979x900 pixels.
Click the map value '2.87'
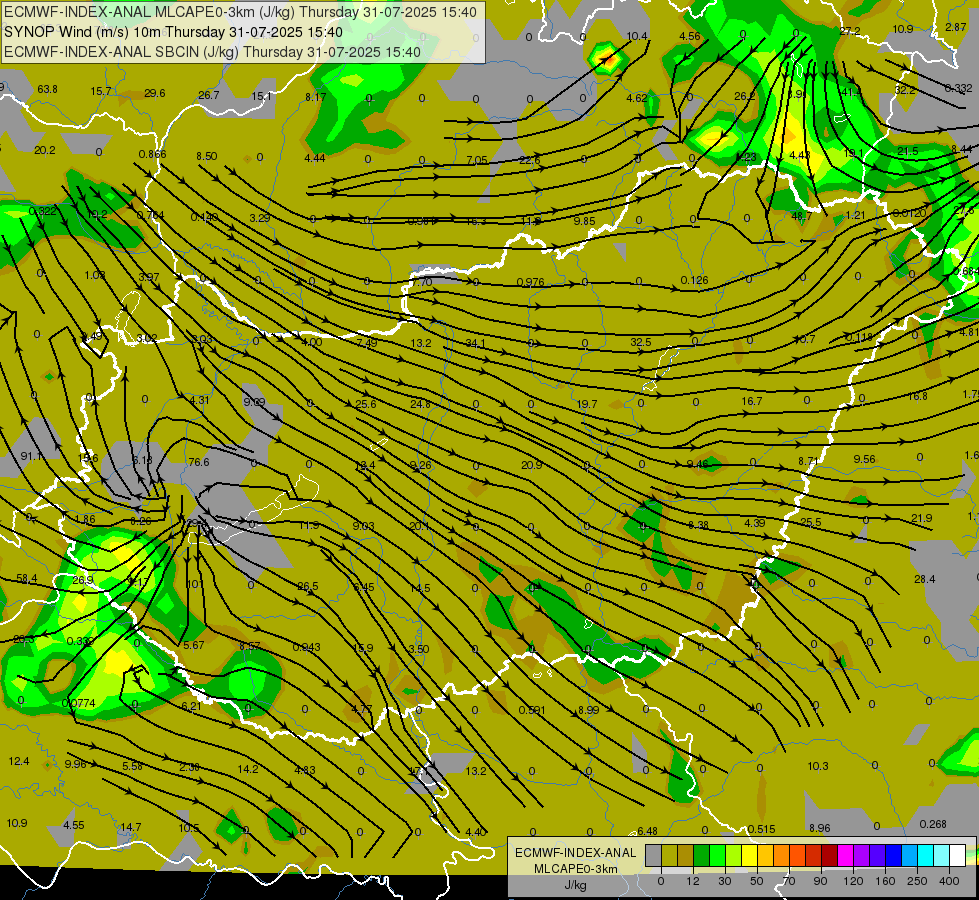[956, 27]
